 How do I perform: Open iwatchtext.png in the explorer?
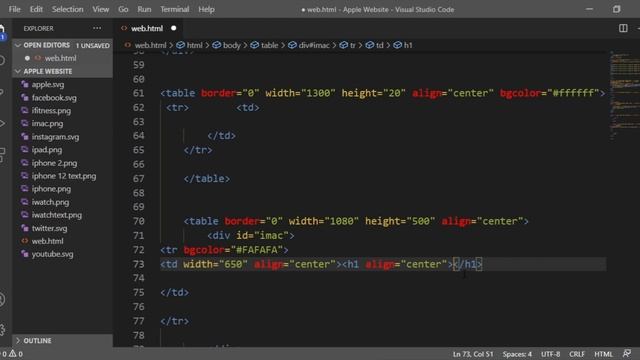[x=62, y=215]
